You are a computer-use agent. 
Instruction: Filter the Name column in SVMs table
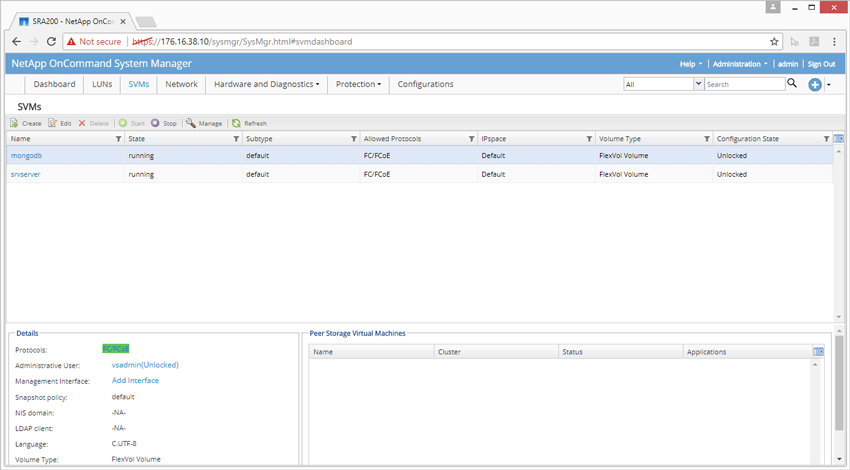coord(119,139)
